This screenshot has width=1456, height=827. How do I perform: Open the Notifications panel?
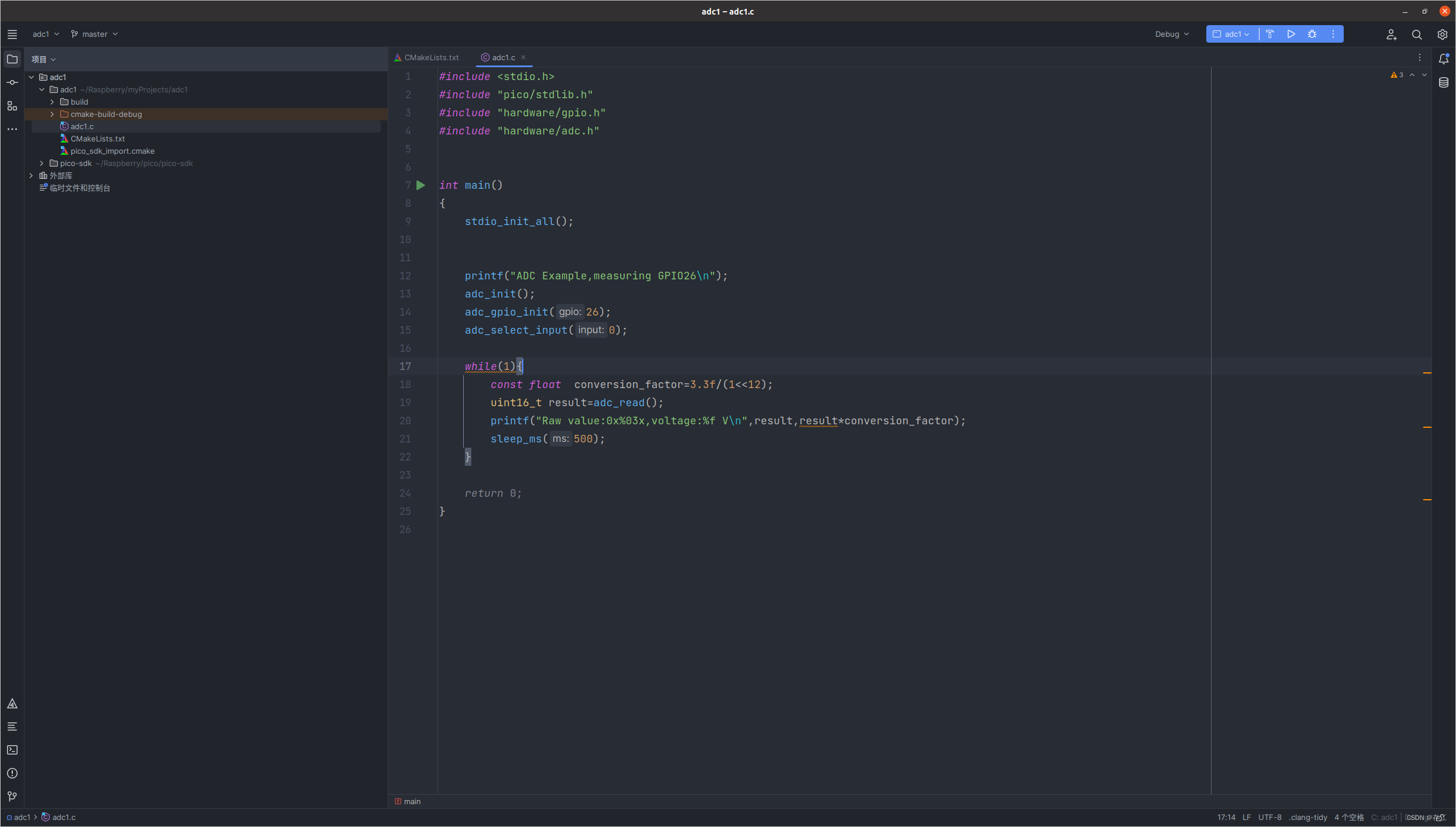(x=1443, y=58)
